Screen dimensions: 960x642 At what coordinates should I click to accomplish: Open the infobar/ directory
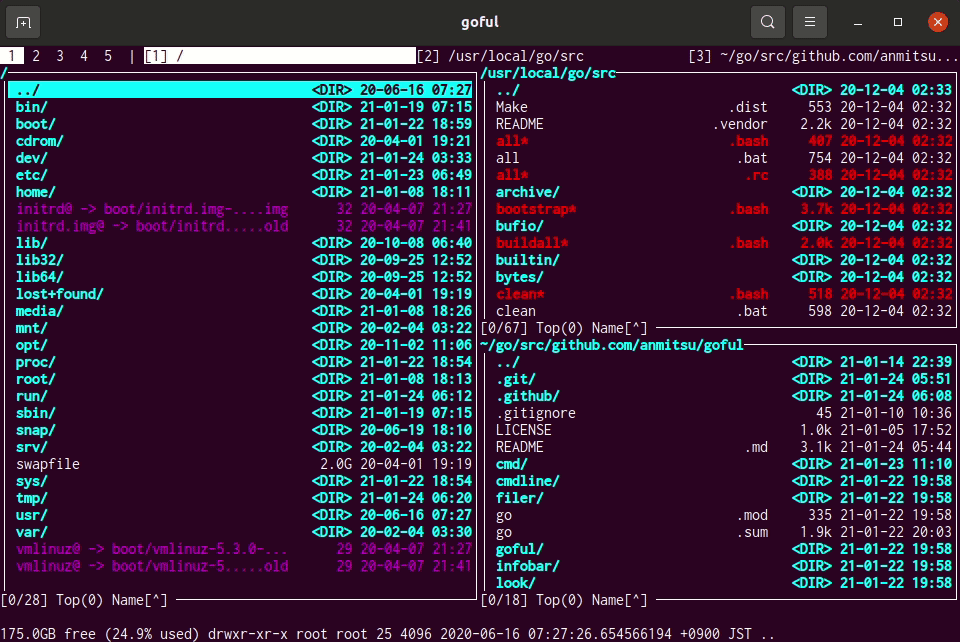click(724, 567)
